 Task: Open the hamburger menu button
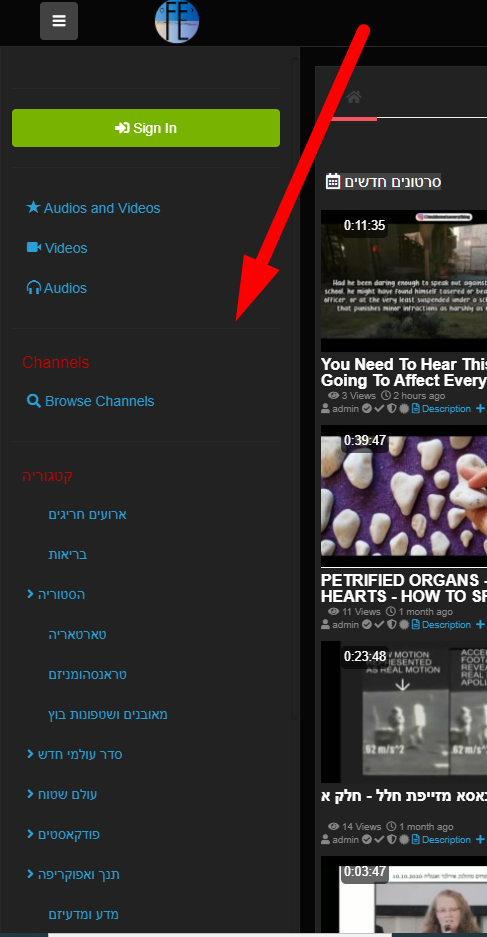pos(59,21)
